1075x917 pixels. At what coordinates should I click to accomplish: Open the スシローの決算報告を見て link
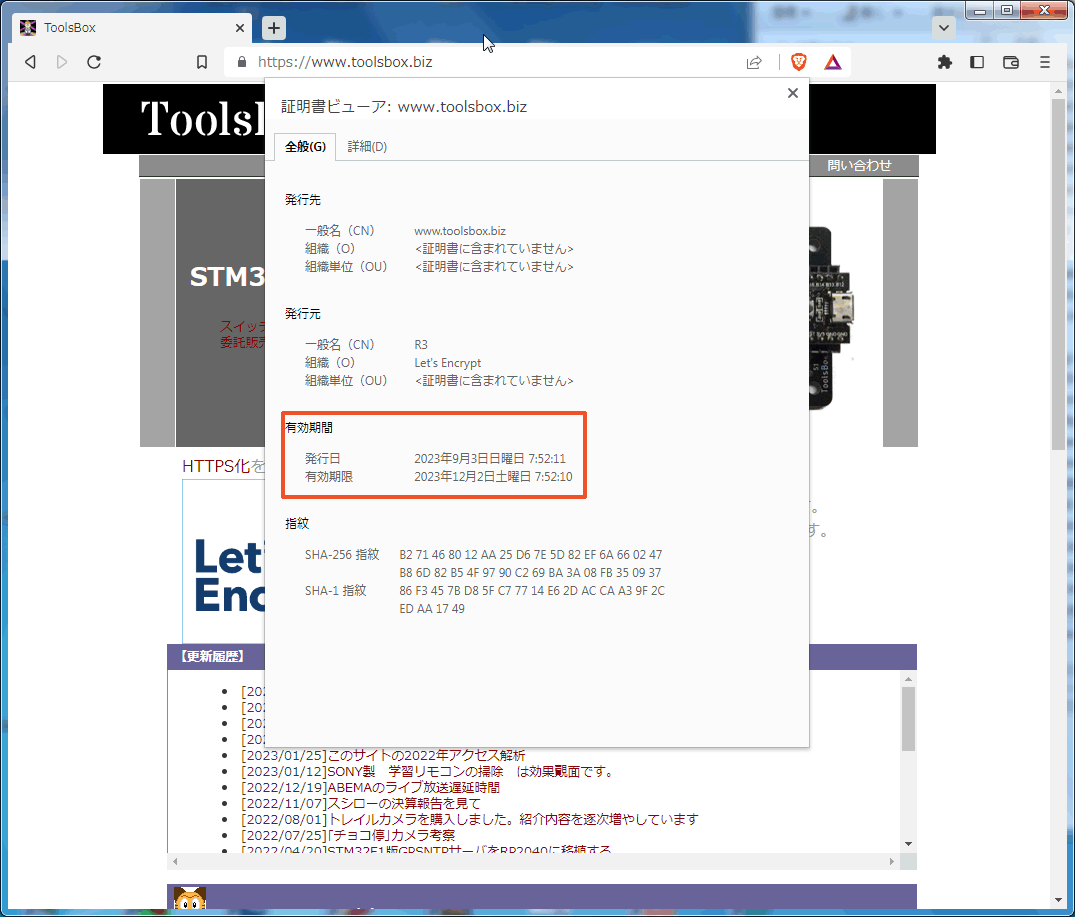coord(404,803)
